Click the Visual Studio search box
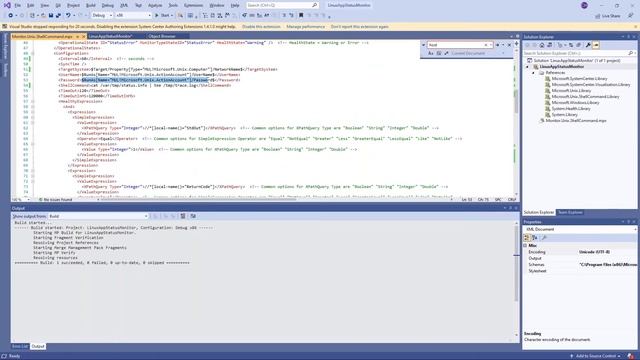The height and width of the screenshot is (360, 640). point(282,5)
